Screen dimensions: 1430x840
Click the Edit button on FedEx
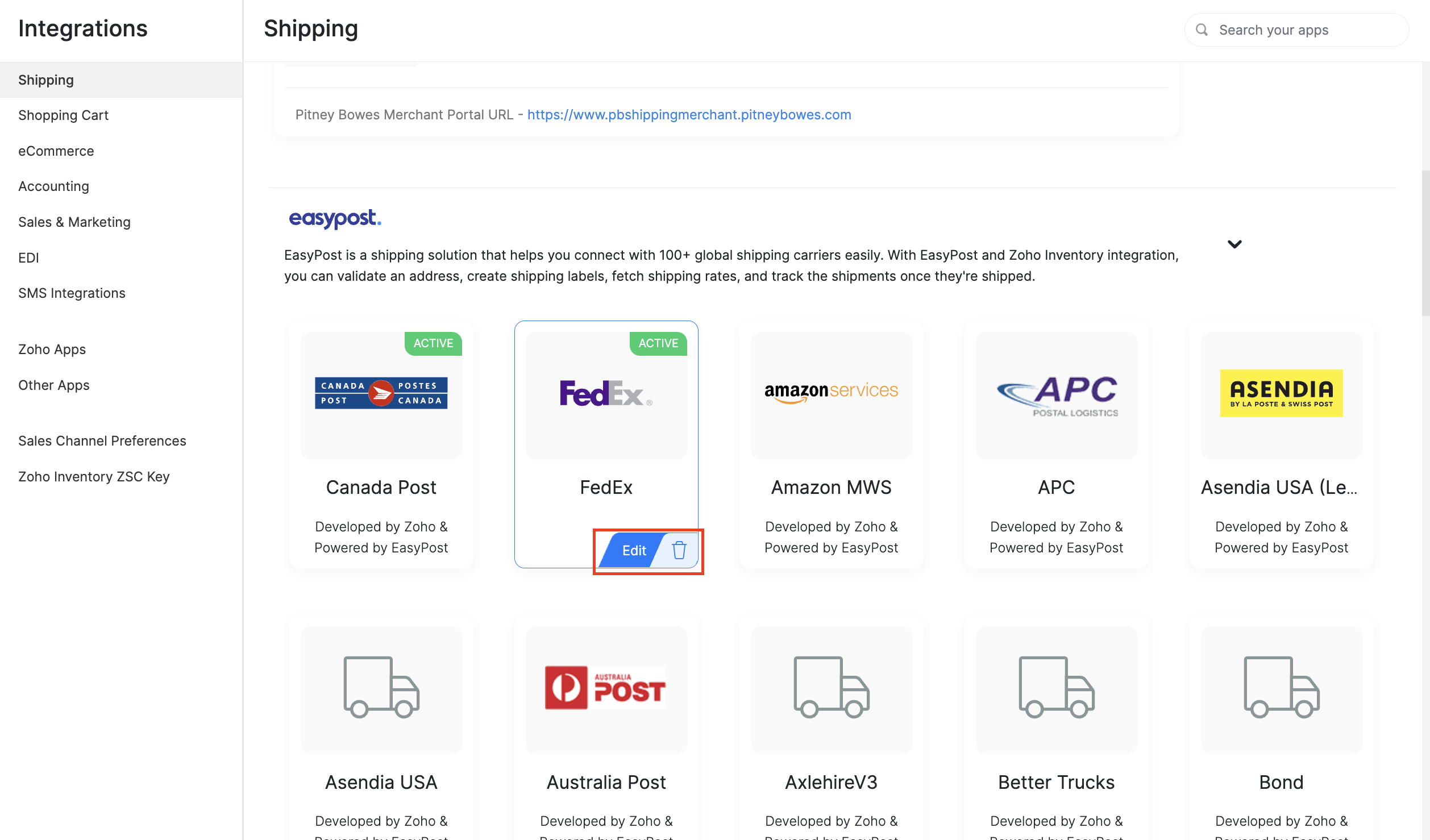pos(634,550)
